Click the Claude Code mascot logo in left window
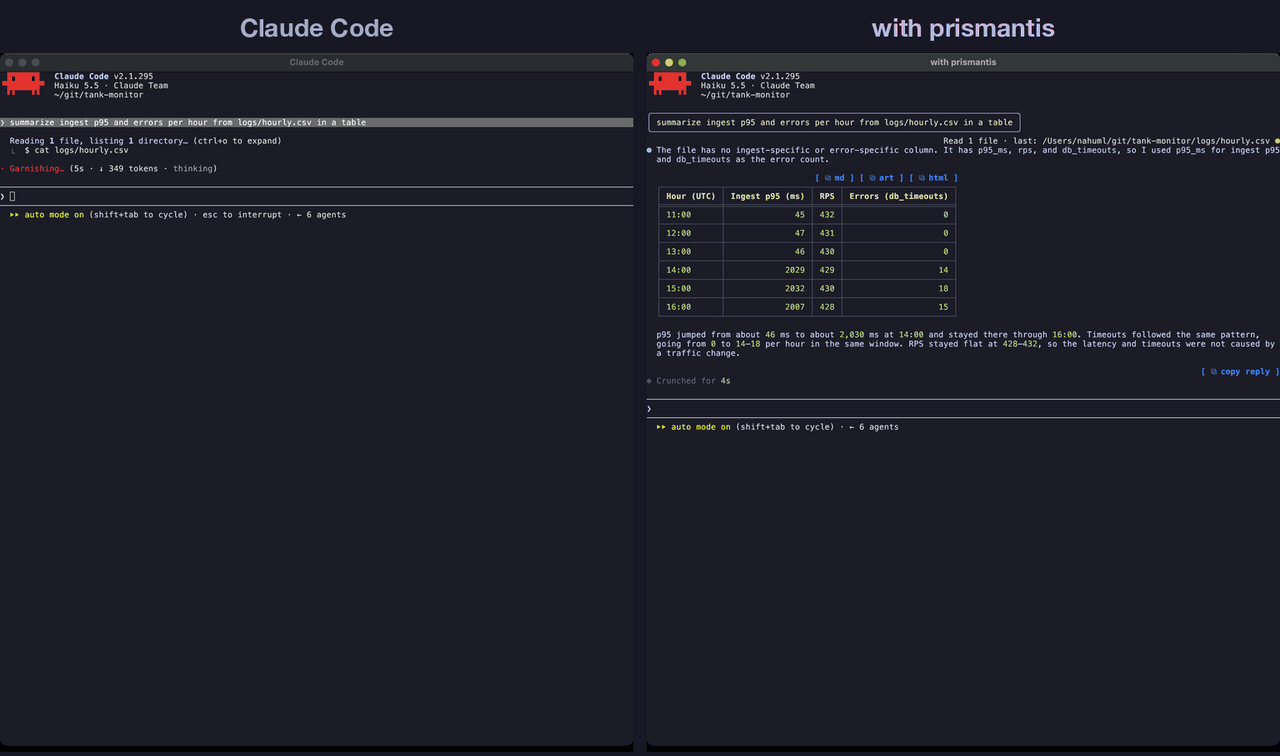 [x=23, y=84]
